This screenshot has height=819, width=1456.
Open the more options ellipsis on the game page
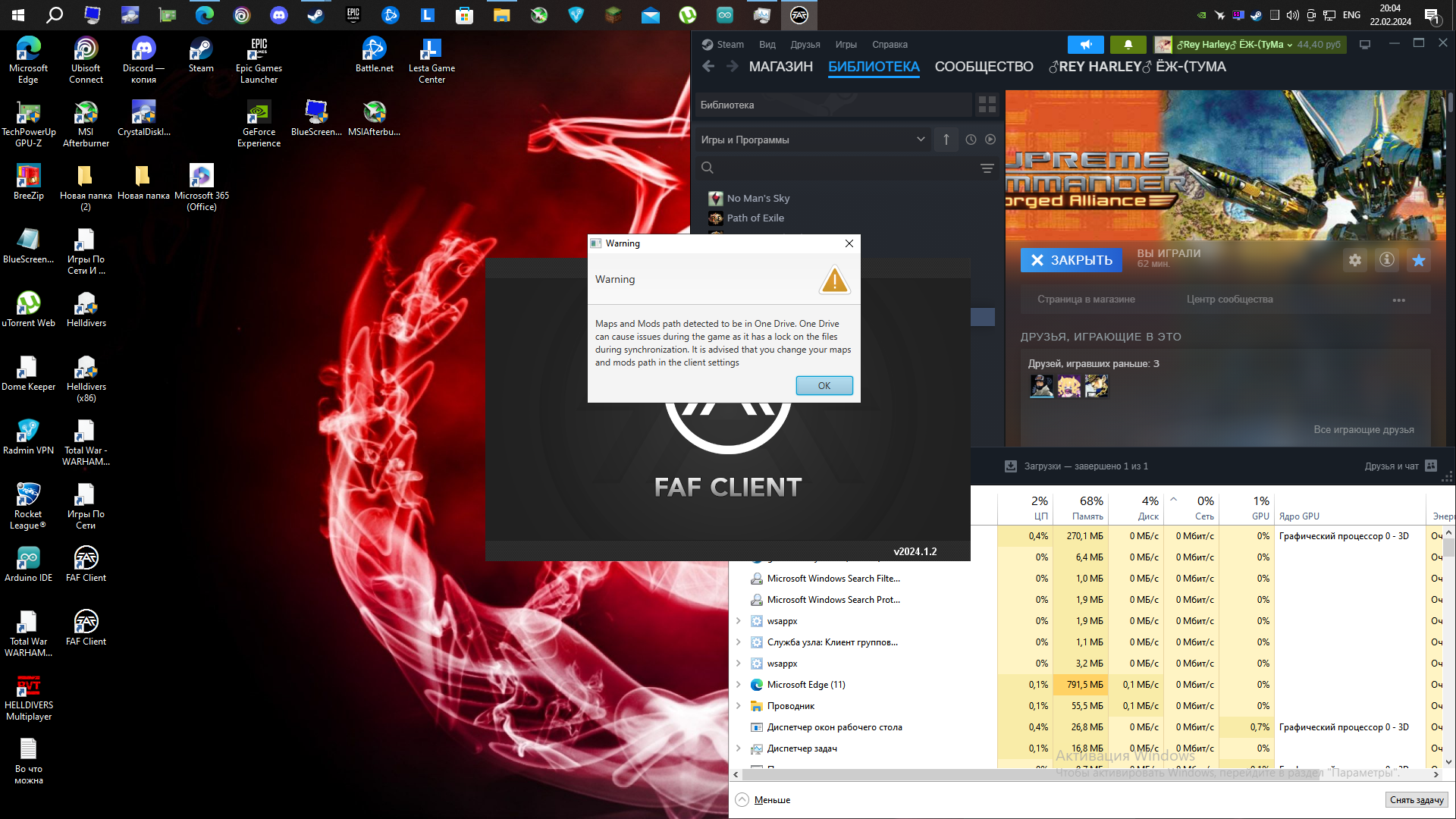coord(1399,300)
